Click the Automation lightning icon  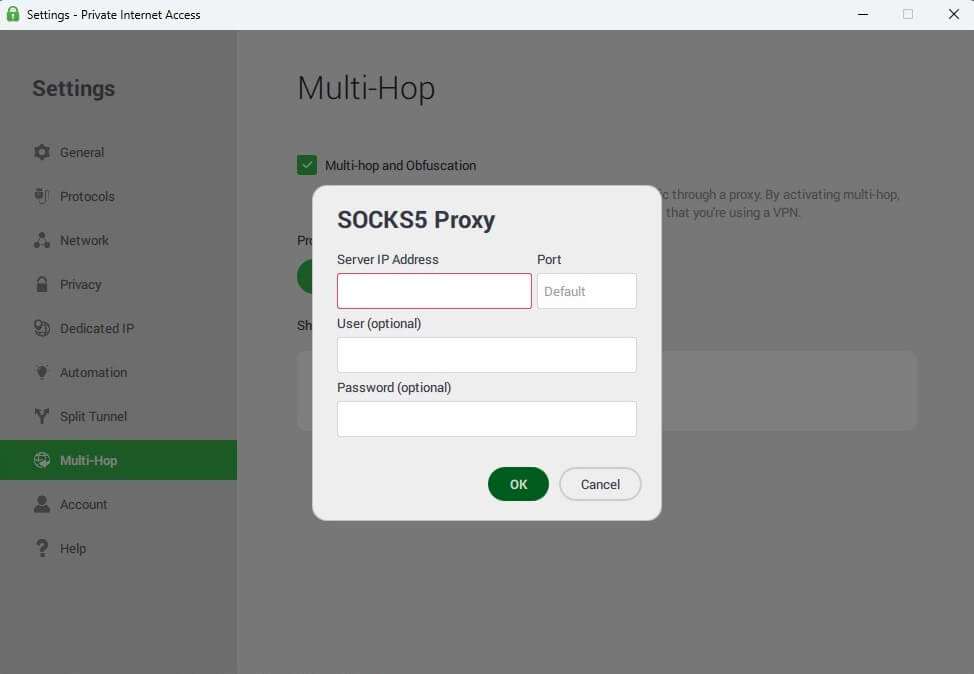pos(41,372)
